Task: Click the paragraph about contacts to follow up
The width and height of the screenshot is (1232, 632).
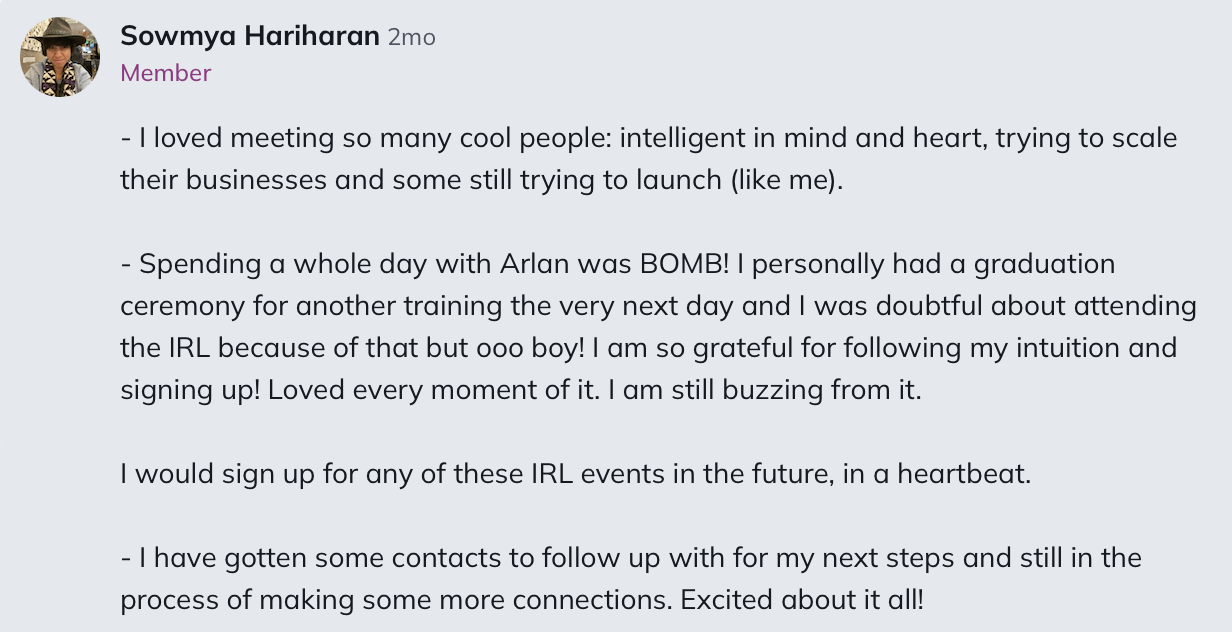Action: [x=631, y=579]
